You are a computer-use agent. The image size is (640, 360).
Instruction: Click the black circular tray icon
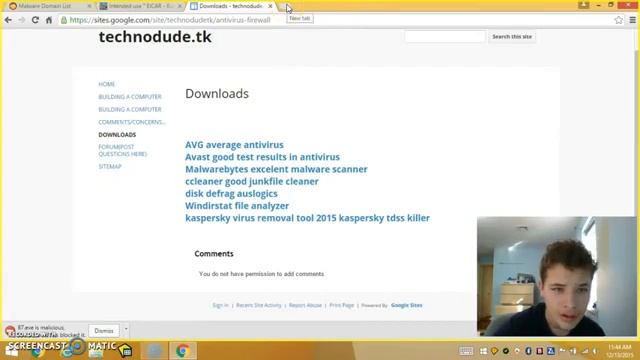click(x=506, y=351)
